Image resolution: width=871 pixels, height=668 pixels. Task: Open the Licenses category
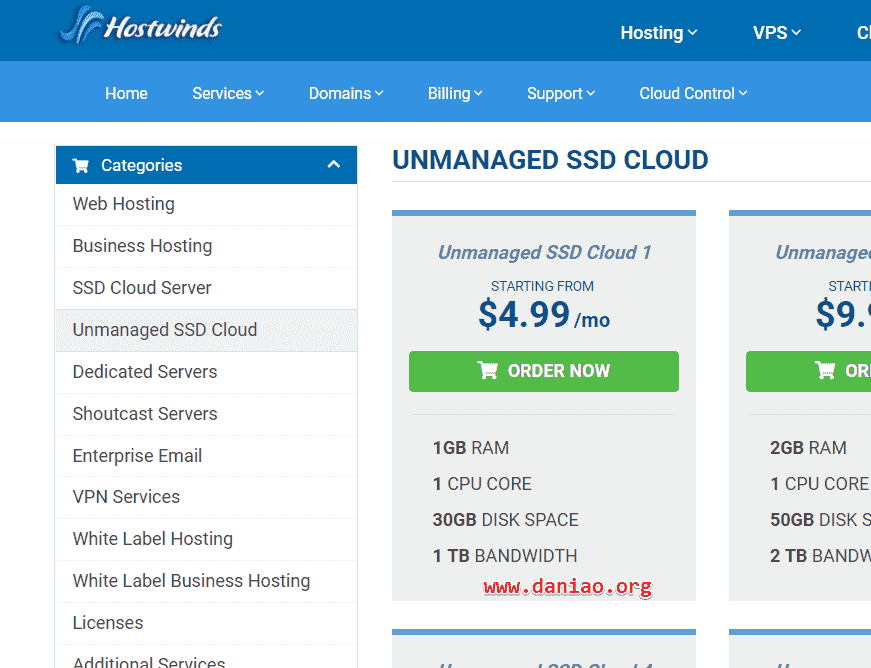pyautogui.click(x=206, y=624)
